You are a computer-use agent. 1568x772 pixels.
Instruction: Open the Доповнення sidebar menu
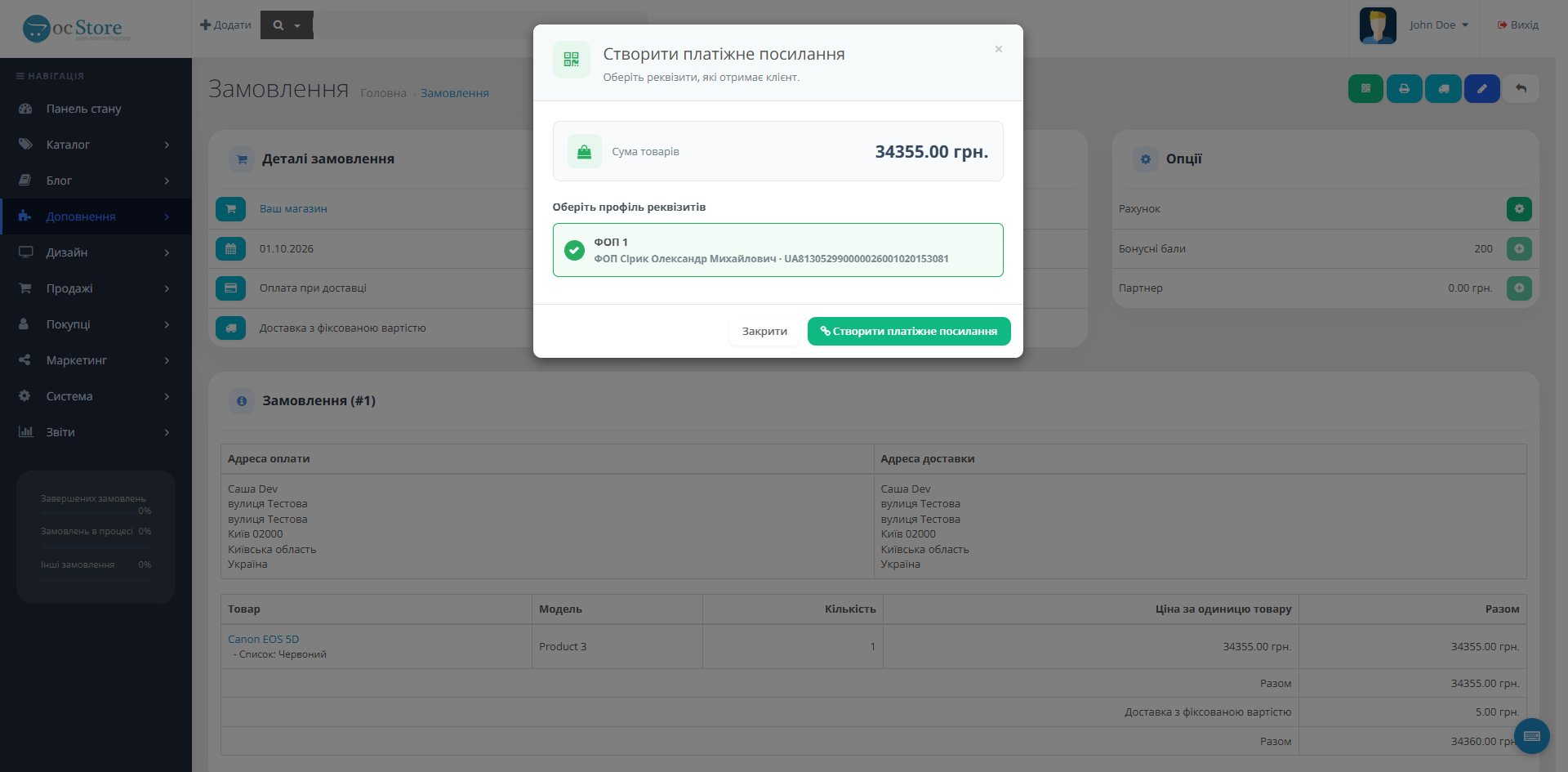click(x=96, y=216)
